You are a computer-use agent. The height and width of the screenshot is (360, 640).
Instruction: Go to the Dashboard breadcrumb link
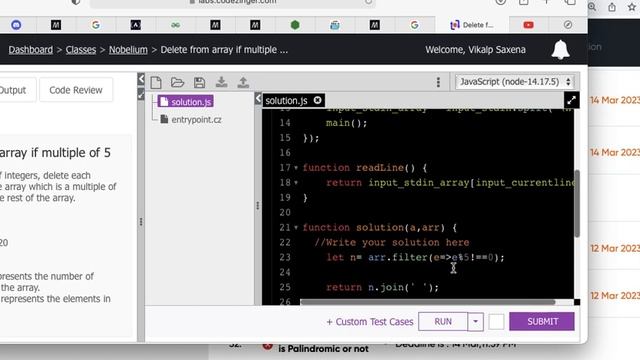(x=31, y=50)
